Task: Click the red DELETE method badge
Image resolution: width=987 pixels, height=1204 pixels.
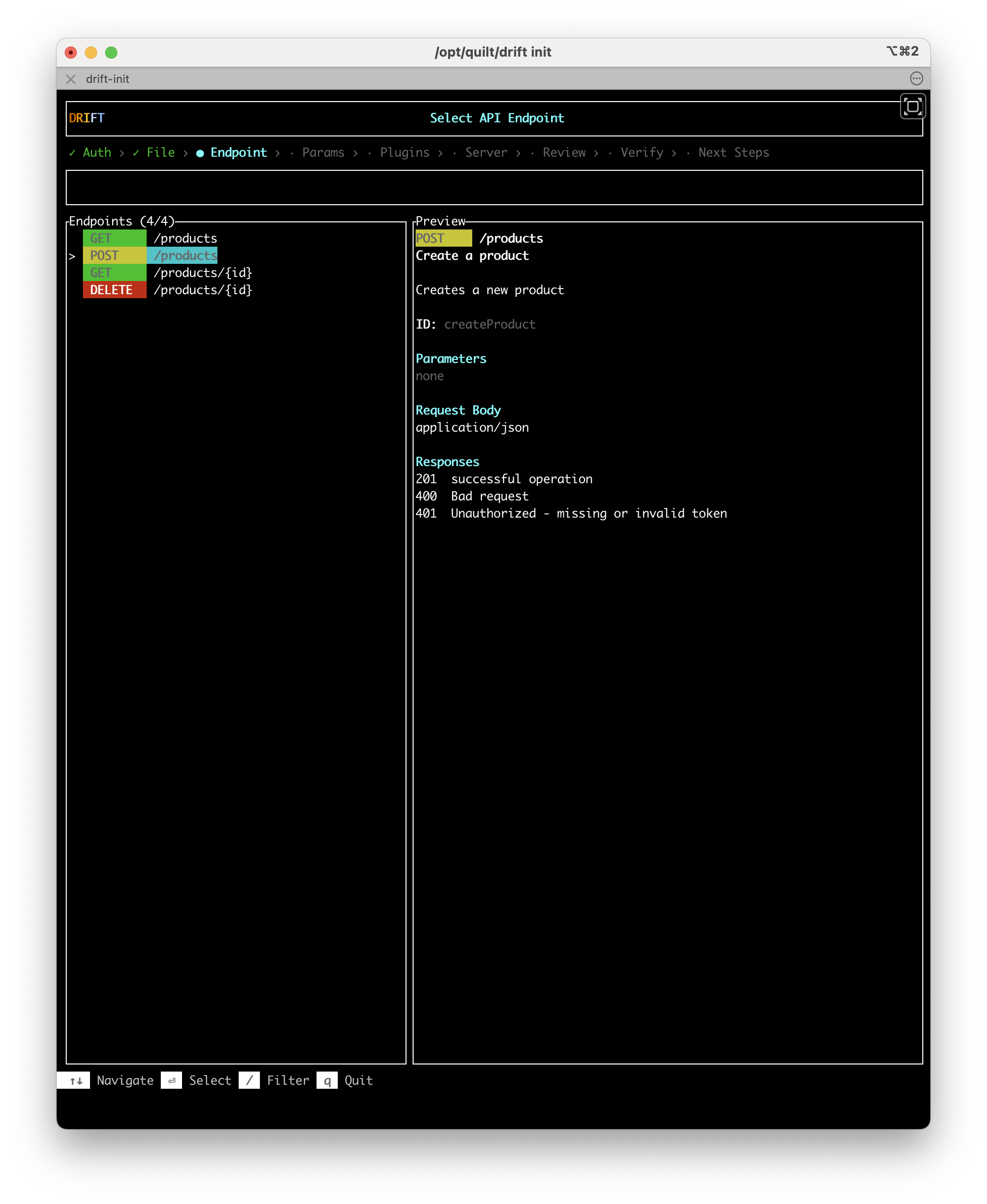Action: click(x=114, y=290)
